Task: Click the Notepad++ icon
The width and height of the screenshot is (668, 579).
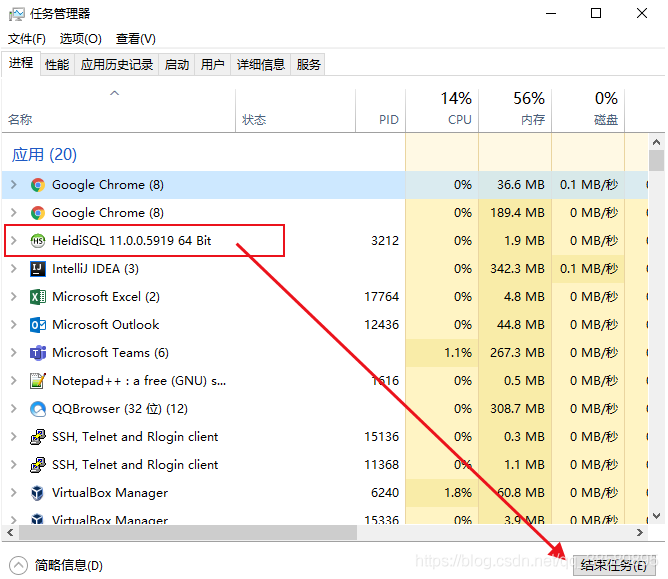Action: click(38, 381)
